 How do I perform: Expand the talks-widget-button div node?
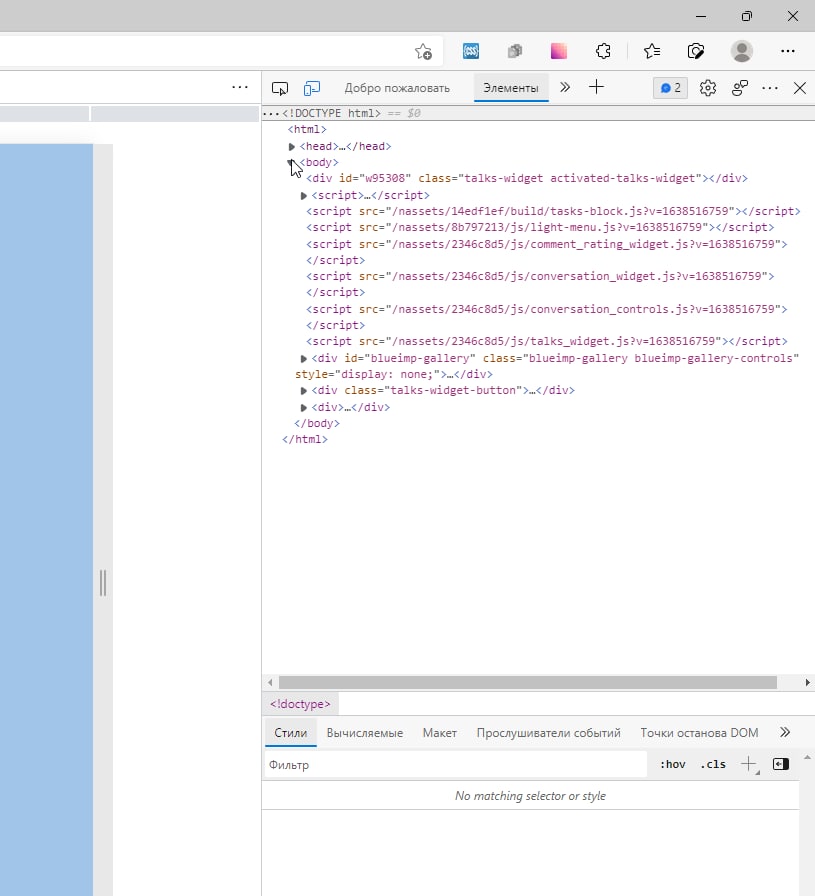tap(303, 391)
